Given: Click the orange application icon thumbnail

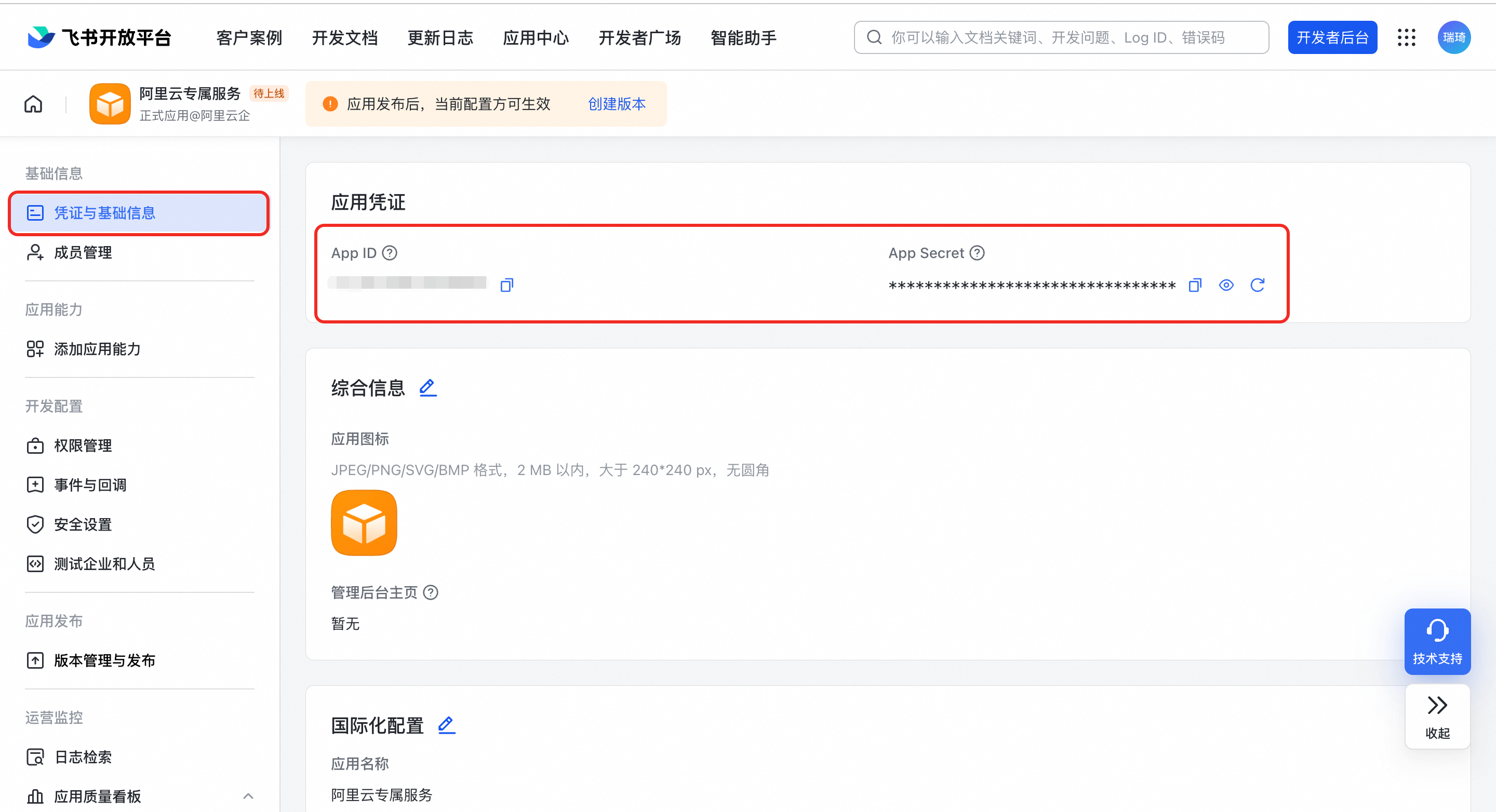Looking at the screenshot, I should tap(364, 522).
